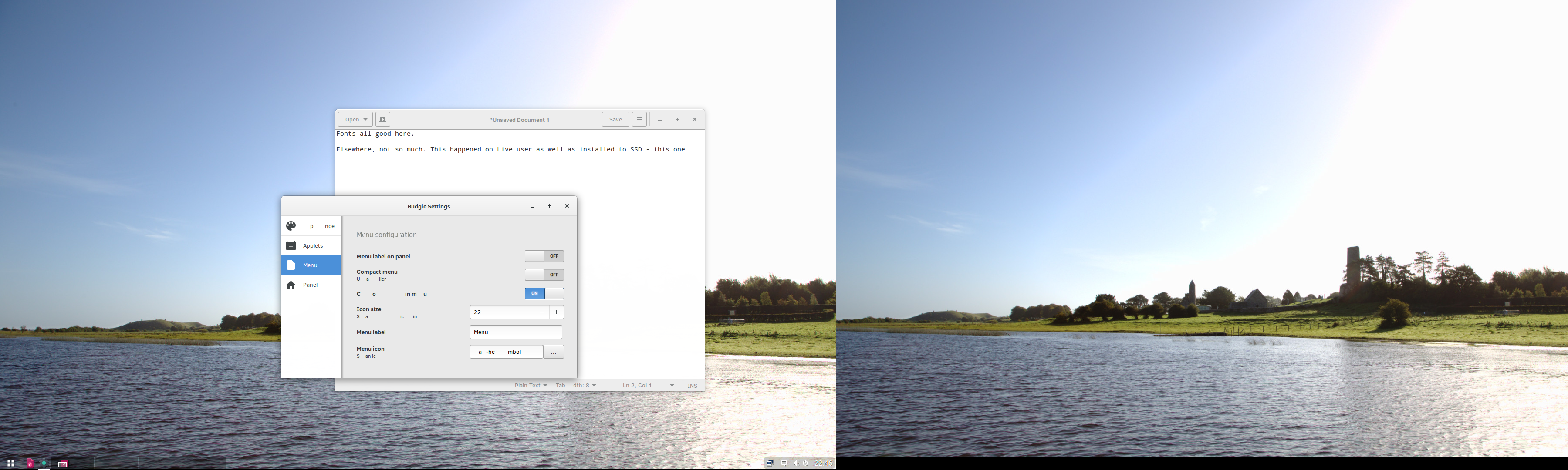Open the notifications icon in the system tray
The width and height of the screenshot is (1568, 470).
(784, 463)
